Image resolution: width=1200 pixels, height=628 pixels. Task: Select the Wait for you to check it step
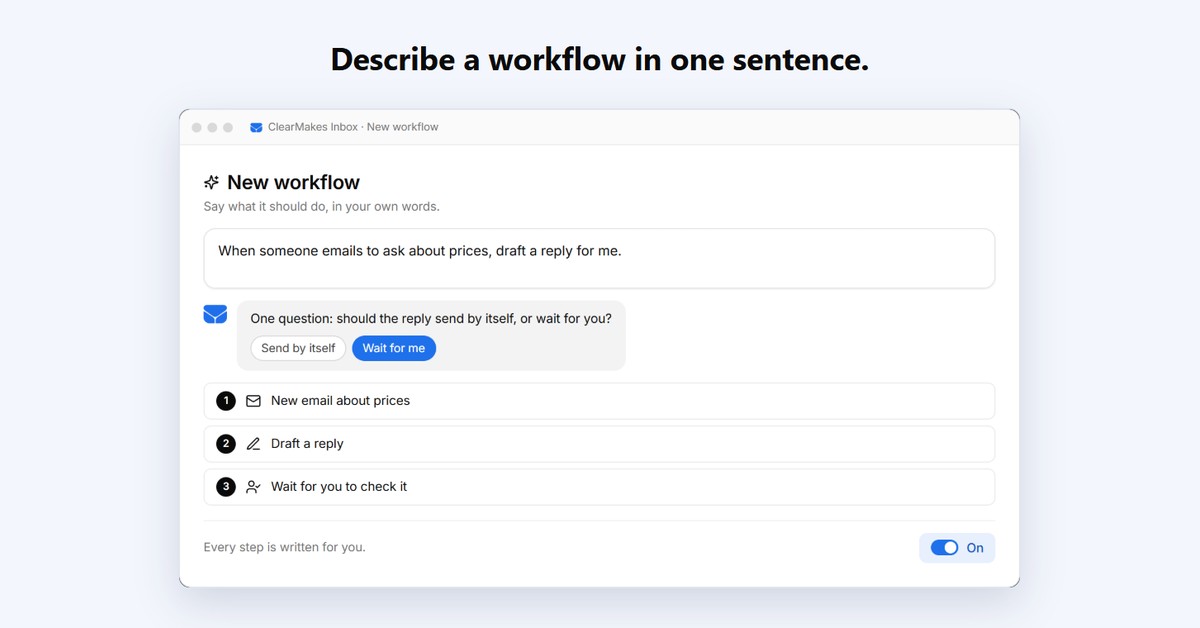coord(599,487)
